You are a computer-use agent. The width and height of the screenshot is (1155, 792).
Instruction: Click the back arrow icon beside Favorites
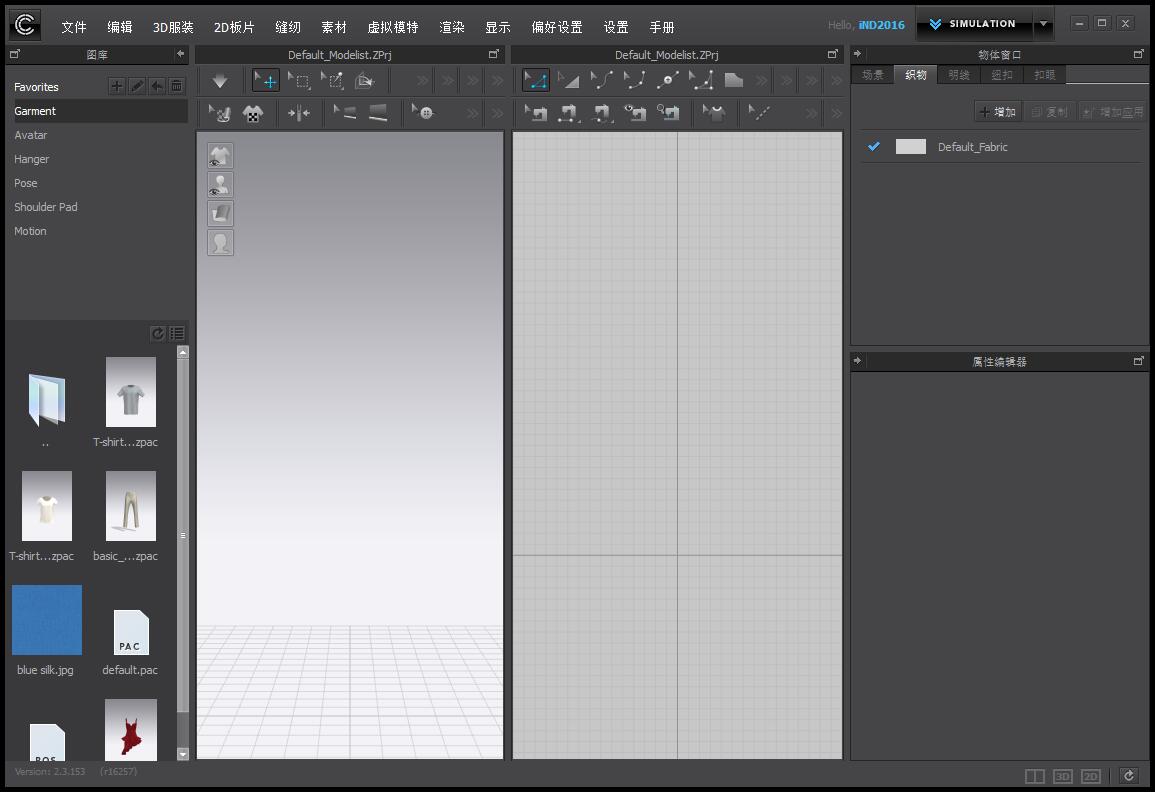[157, 86]
